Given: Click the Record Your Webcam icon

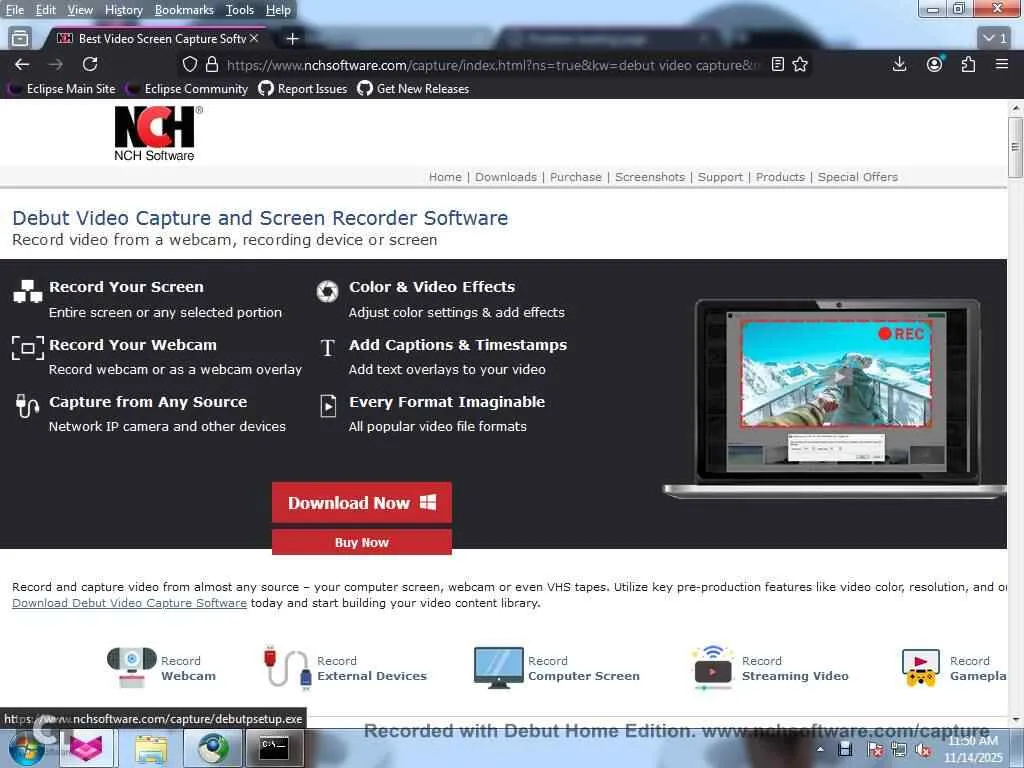Looking at the screenshot, I should point(28,348).
